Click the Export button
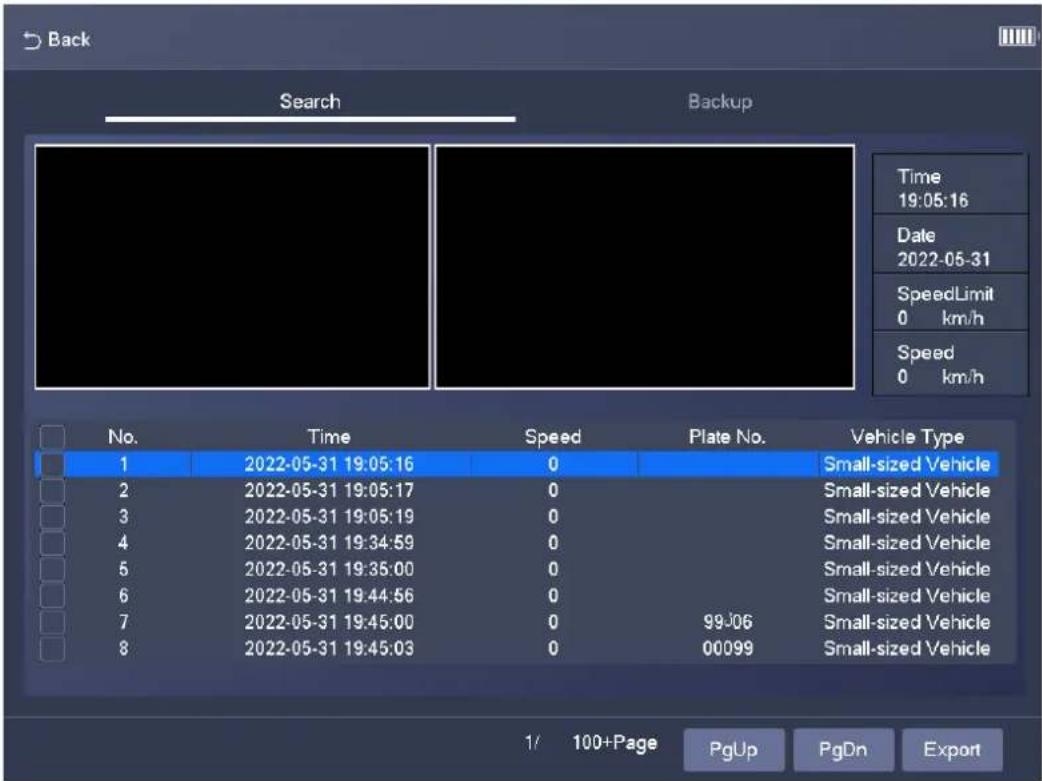 tap(952, 750)
